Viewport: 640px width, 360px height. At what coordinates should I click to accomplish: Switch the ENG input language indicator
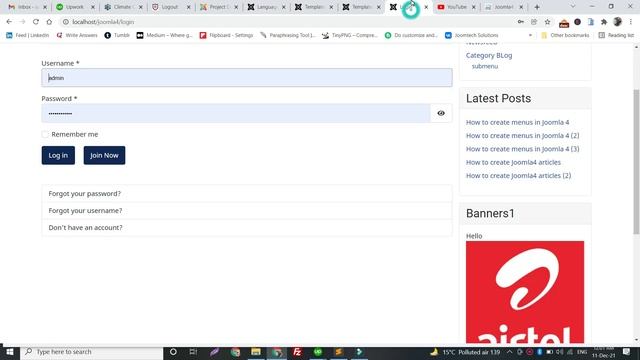tap(582, 352)
